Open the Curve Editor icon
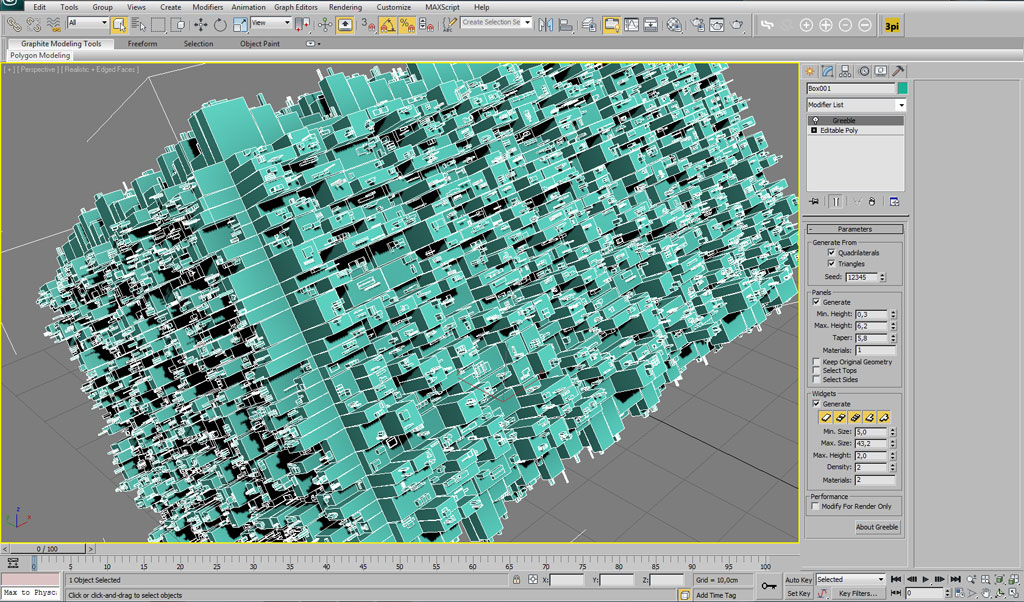 pos(631,25)
